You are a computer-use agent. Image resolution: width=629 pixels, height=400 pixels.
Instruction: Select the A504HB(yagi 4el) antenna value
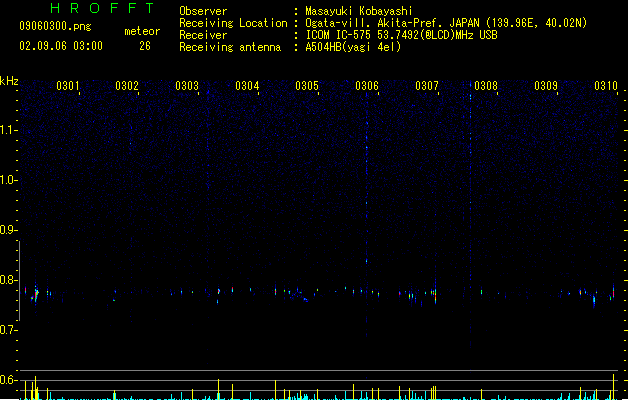tap(353, 47)
